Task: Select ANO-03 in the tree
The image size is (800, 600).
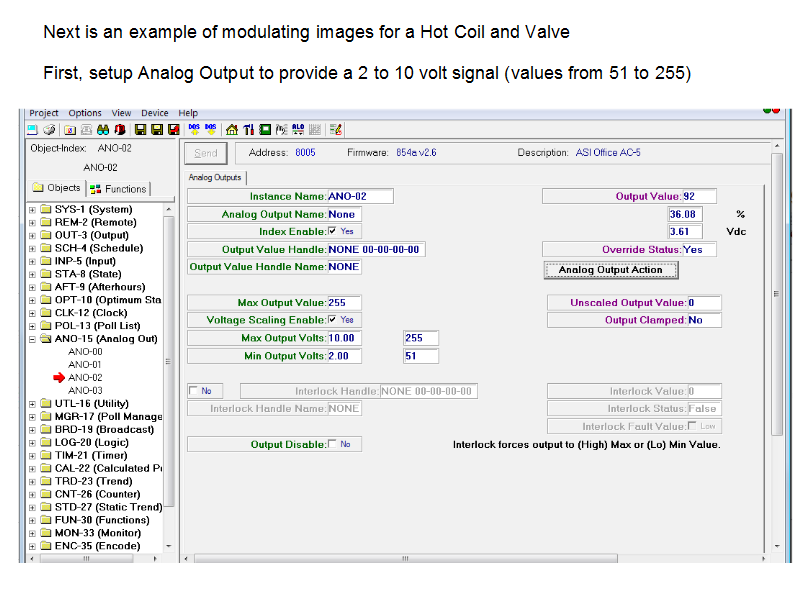Action: (85, 390)
